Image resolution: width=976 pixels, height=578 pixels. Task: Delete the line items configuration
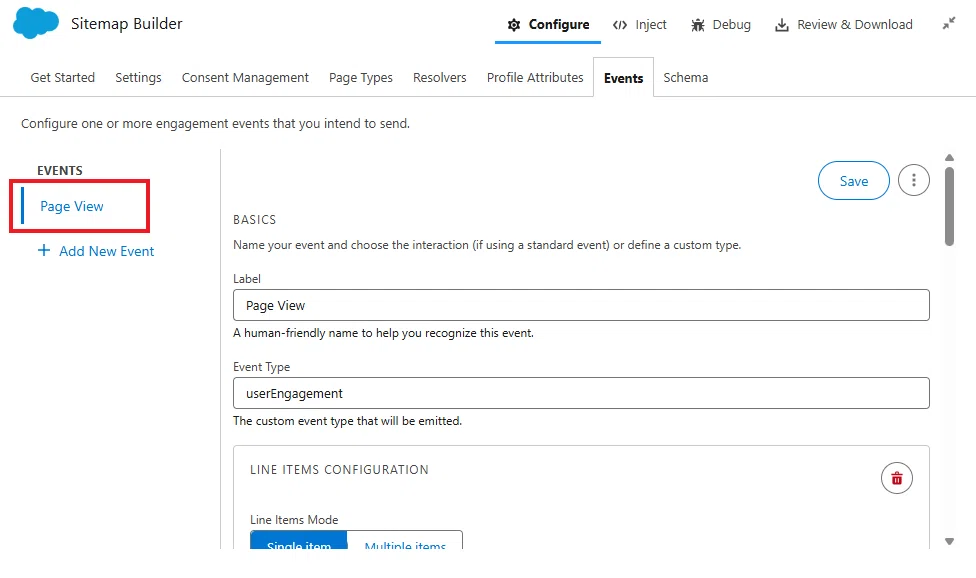click(x=896, y=478)
